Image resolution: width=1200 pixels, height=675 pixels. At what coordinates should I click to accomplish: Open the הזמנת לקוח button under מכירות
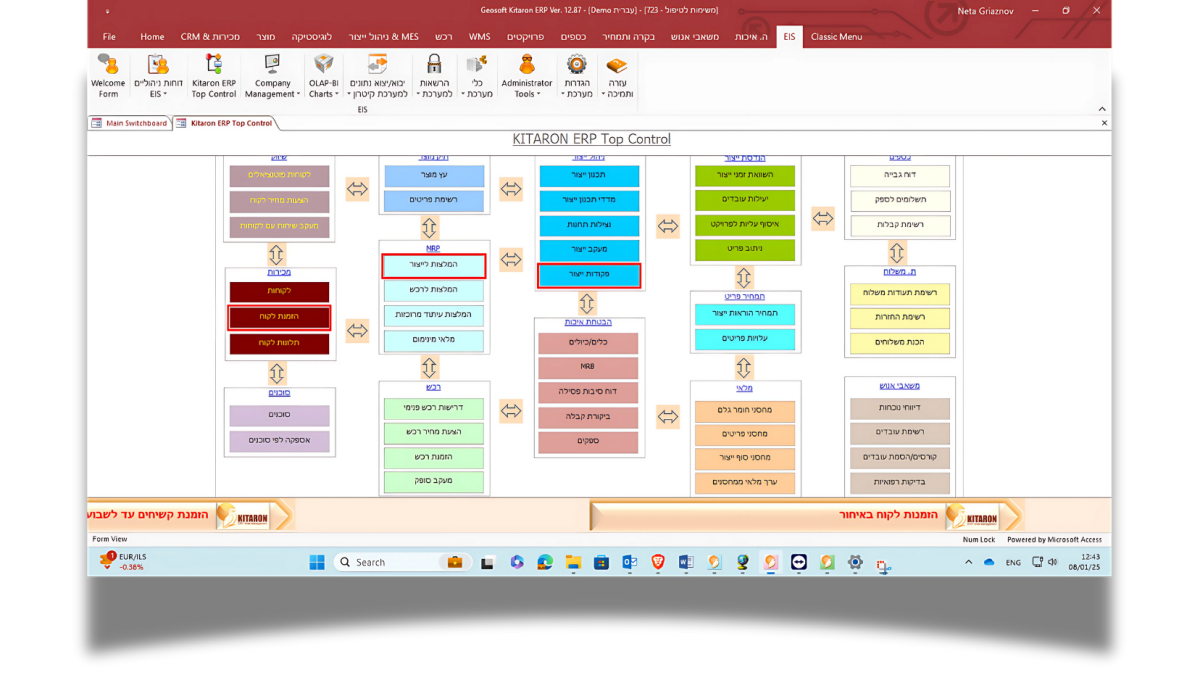coord(279,317)
